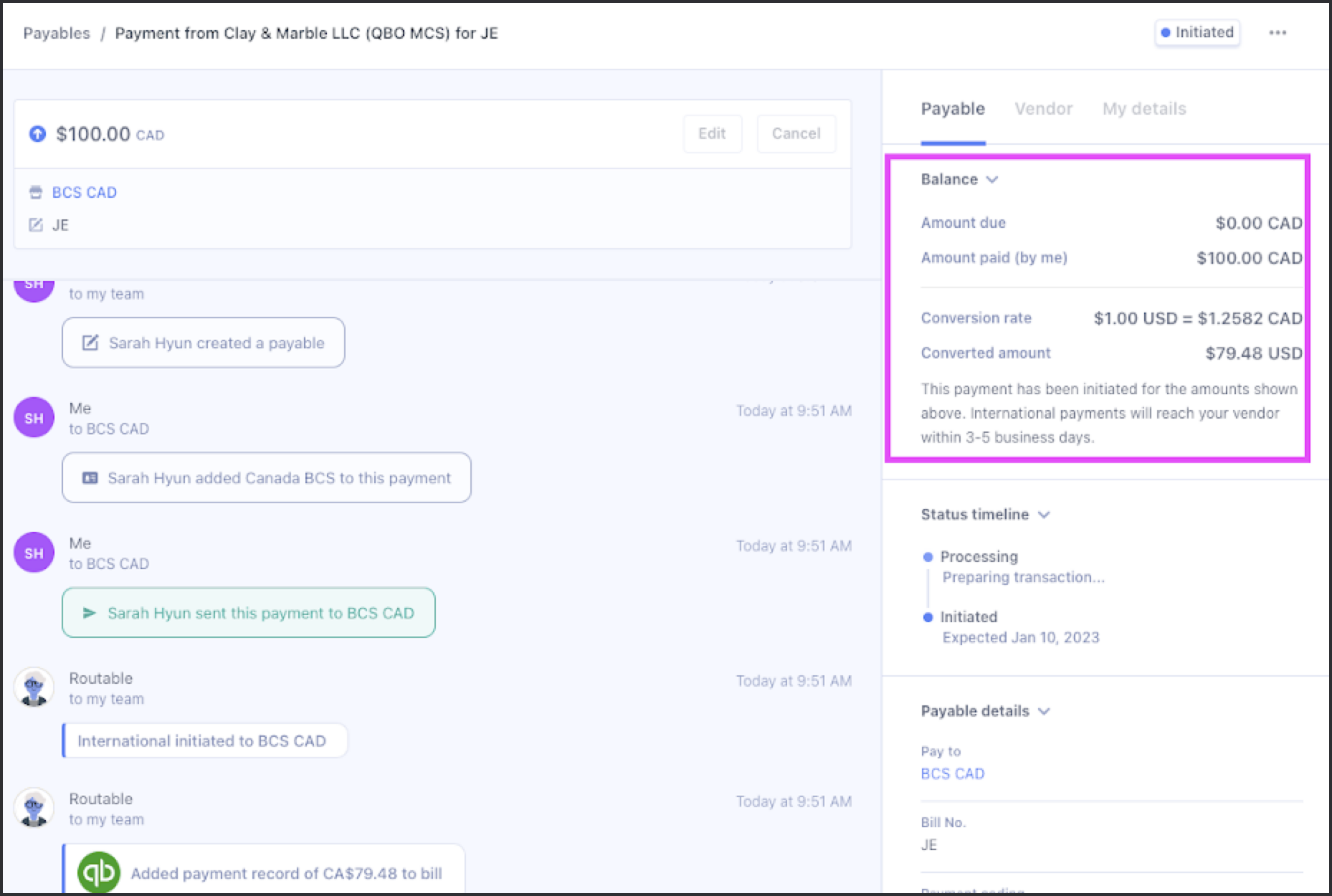Click 'International initiated to BCS CAD' message
Viewport: 1332px width, 896px height.
(205, 740)
